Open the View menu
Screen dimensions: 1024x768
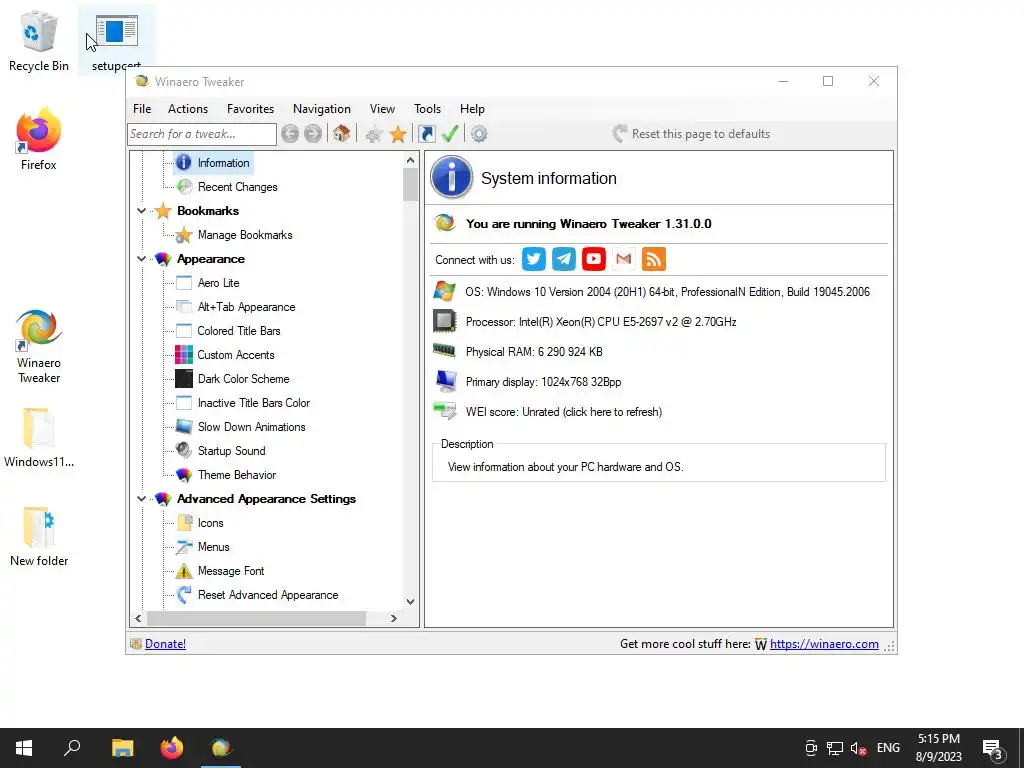pos(382,109)
